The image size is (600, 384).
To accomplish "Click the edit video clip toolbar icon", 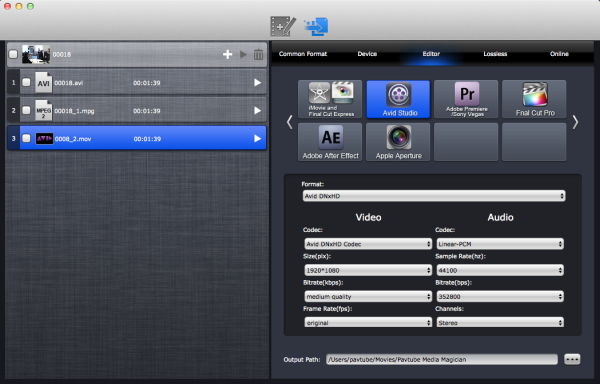I will tap(283, 26).
